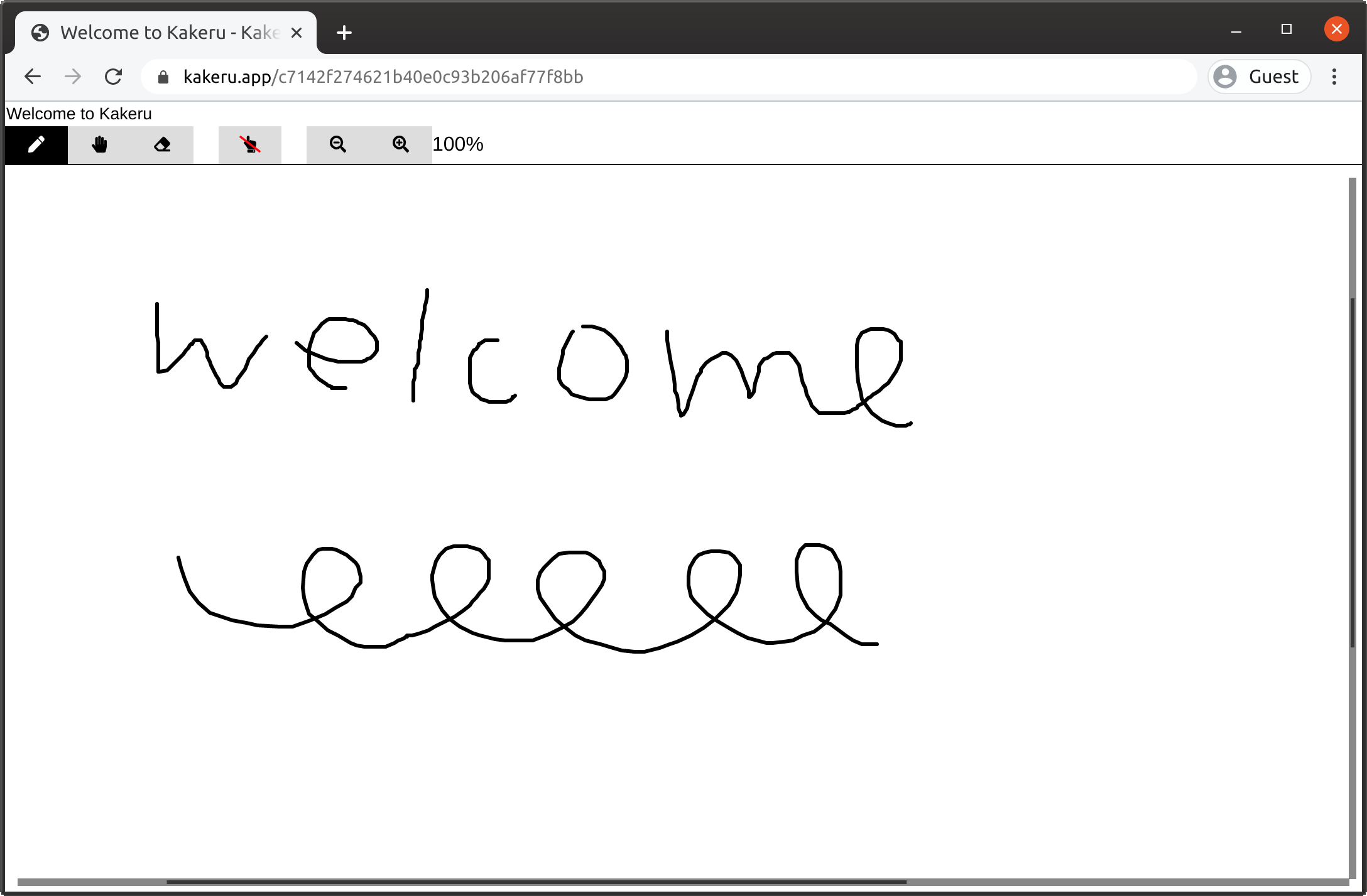Screen dimensions: 1367x896
Task: Click the zoom out magnifier
Action: (338, 144)
